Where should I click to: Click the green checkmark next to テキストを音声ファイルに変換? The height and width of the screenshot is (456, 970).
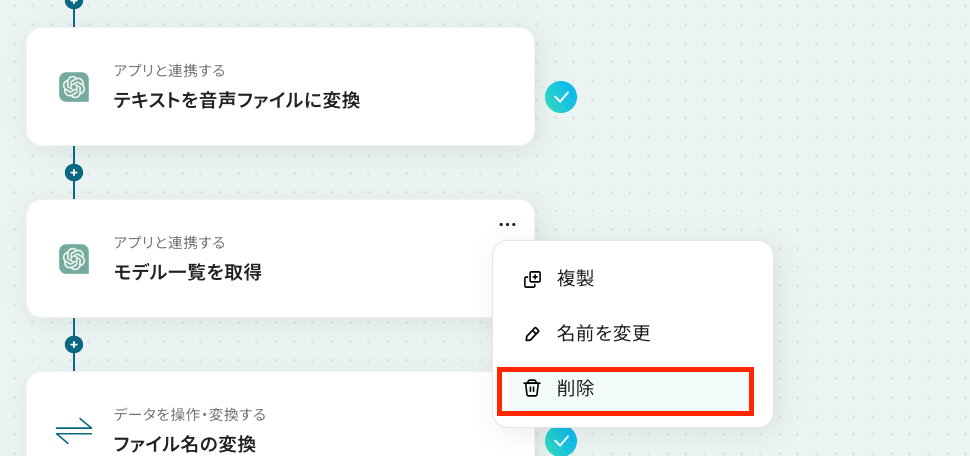click(561, 97)
